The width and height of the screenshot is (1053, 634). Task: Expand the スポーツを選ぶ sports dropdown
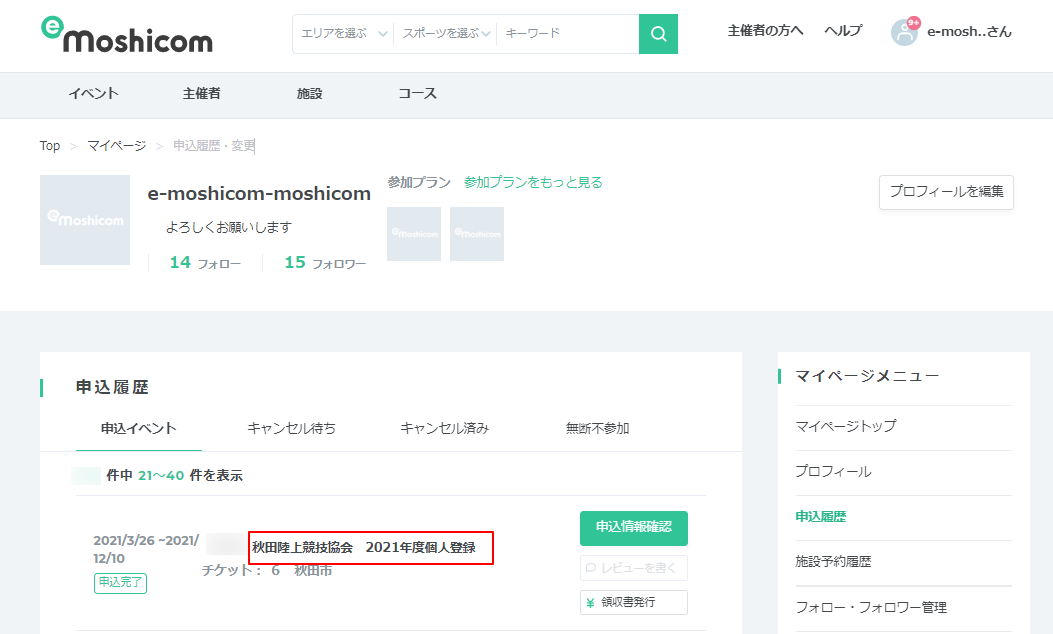(x=446, y=34)
